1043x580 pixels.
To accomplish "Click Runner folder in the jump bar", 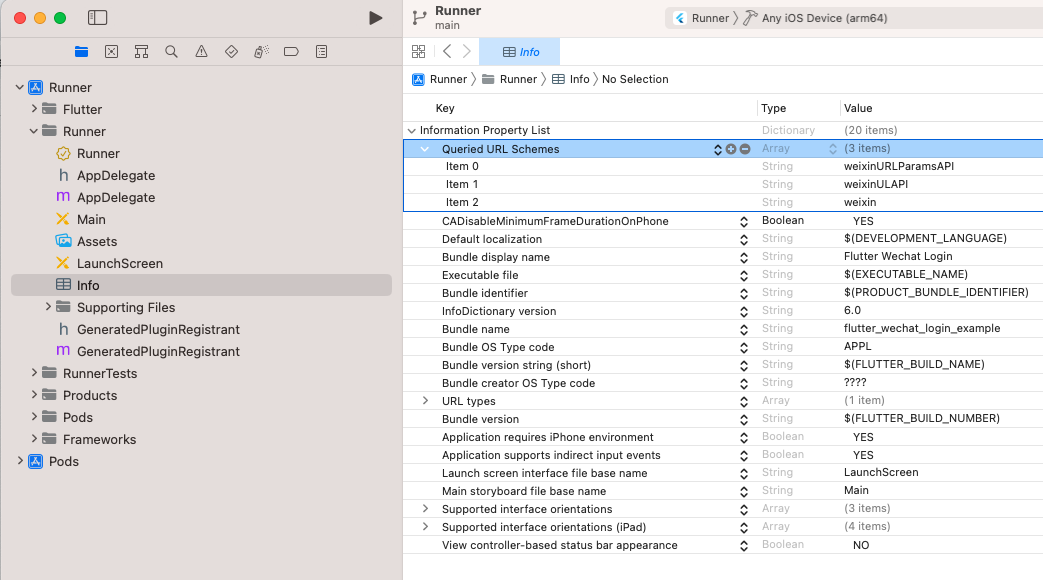I will (x=510, y=79).
